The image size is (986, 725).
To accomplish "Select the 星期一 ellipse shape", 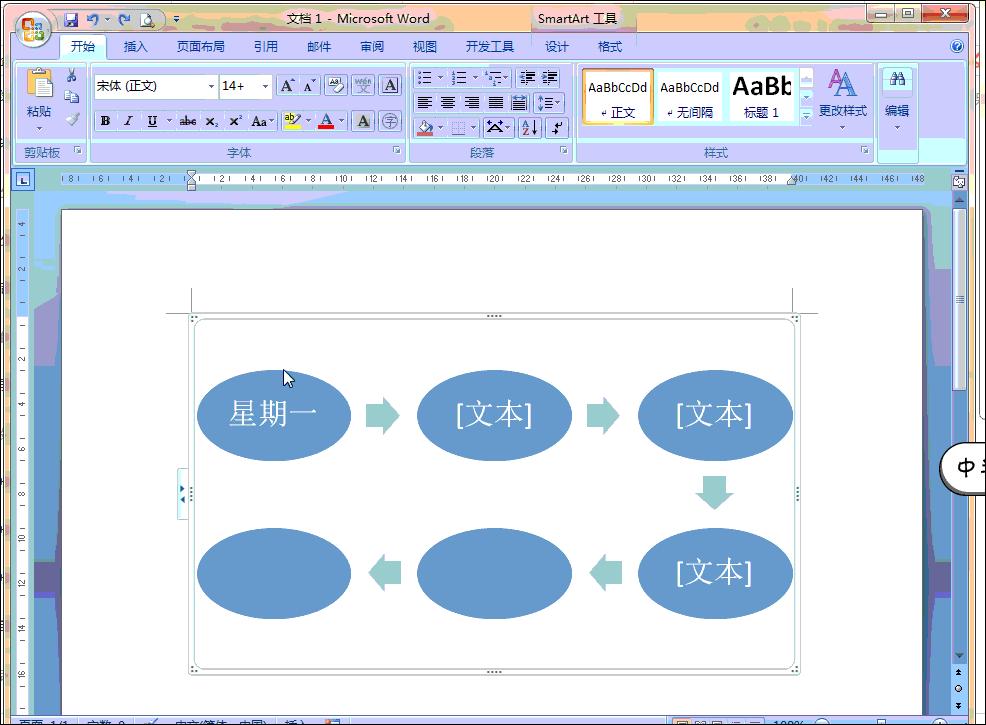I will [274, 415].
